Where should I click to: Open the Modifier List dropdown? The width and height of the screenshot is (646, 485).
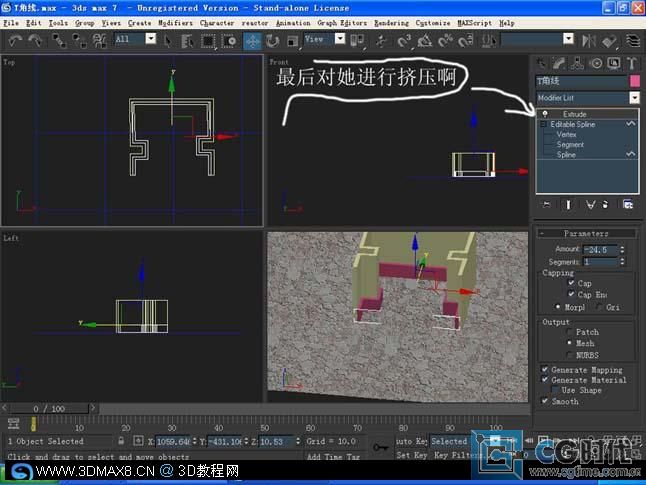(634, 98)
